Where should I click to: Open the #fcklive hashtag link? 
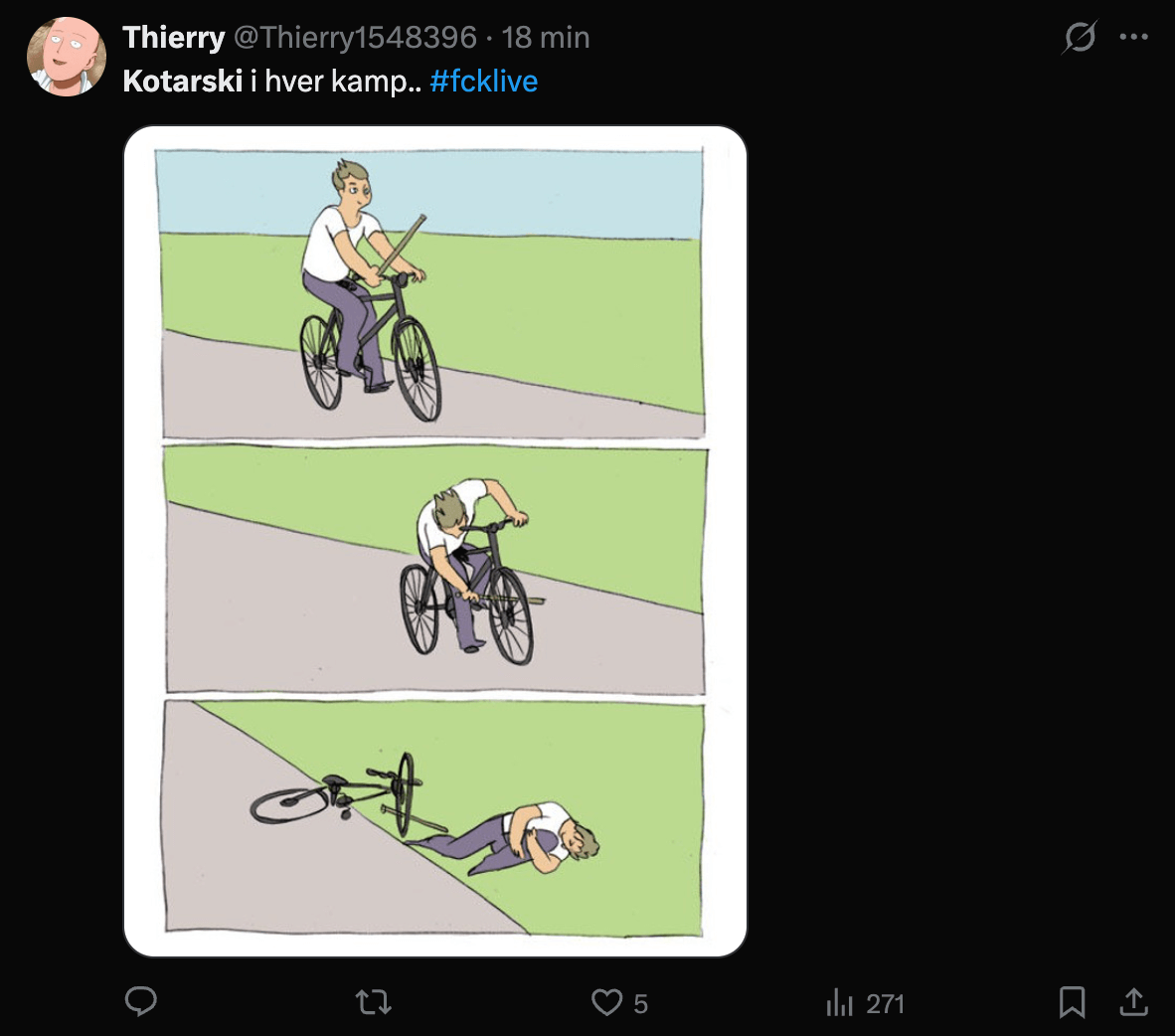pos(483,81)
